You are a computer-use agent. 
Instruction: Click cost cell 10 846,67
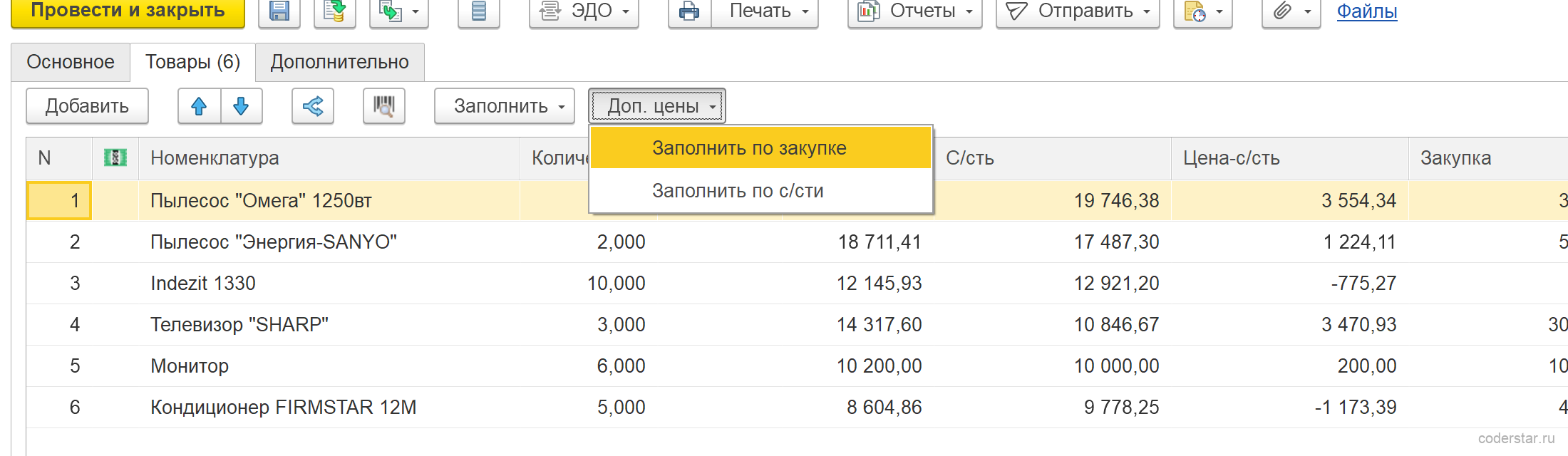[x=1116, y=325]
